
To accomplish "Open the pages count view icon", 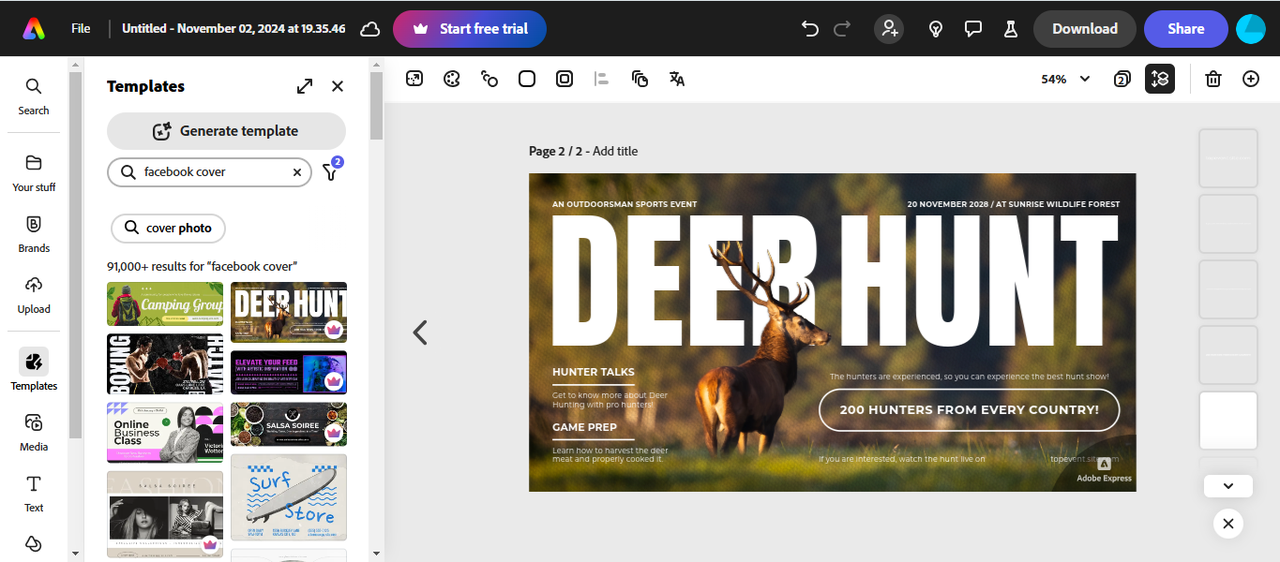I will [x=1122, y=79].
